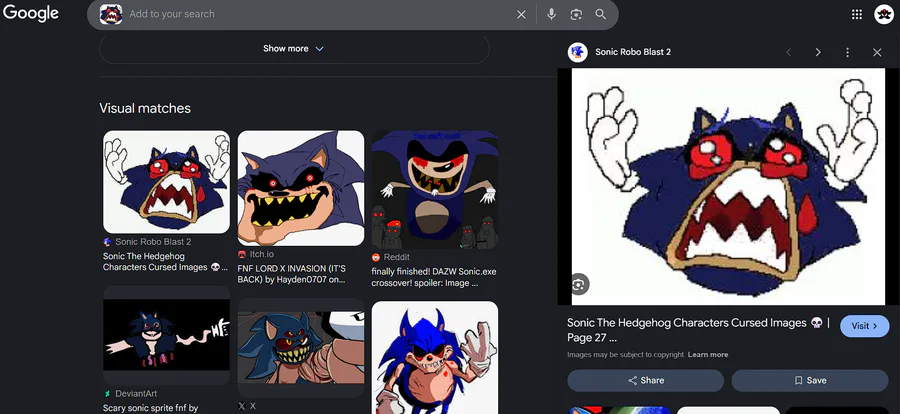Save the image
900x414 pixels.
click(810, 380)
